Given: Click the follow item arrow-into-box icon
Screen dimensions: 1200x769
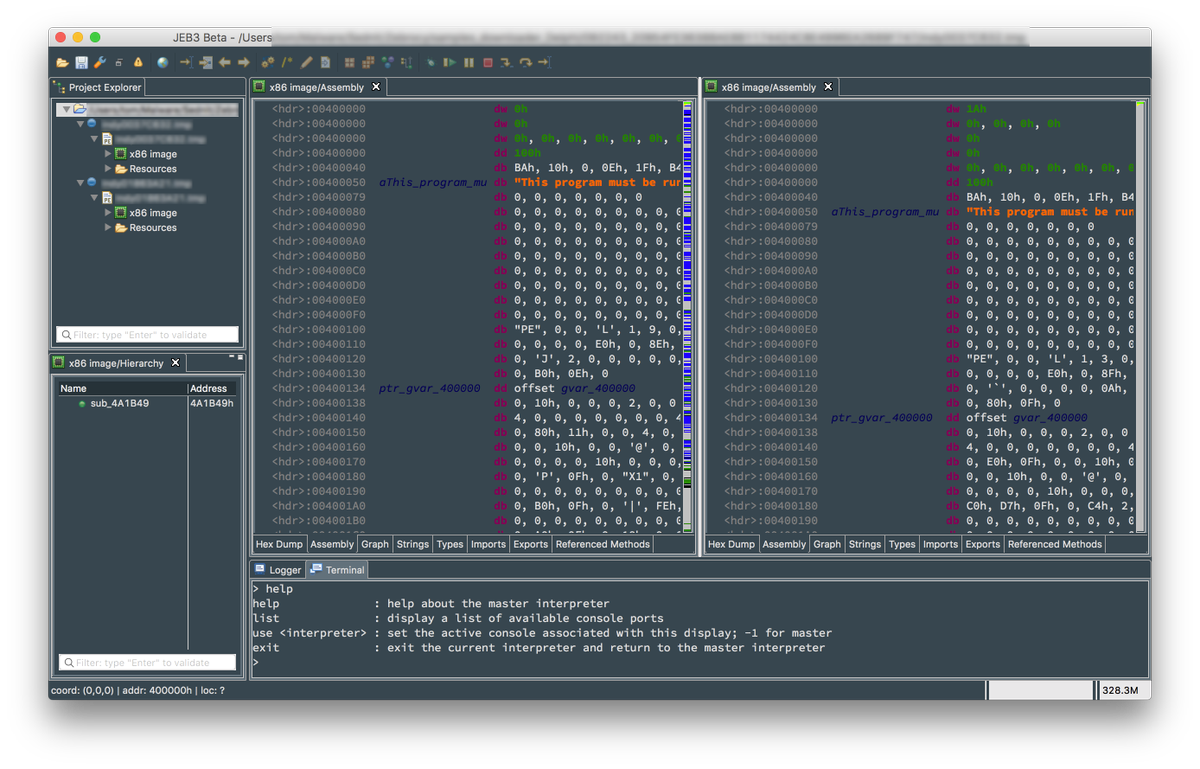Looking at the screenshot, I should (x=206, y=62).
